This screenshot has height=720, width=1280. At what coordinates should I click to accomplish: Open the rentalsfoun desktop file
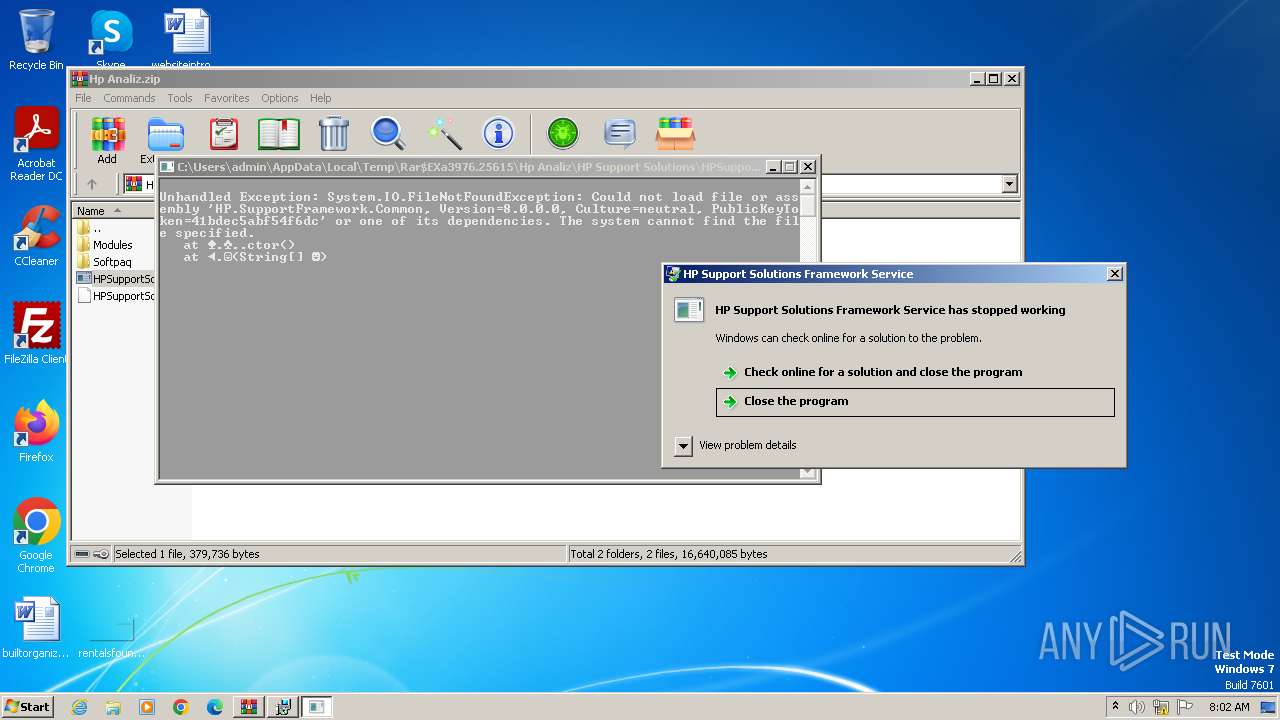pyautogui.click(x=110, y=635)
